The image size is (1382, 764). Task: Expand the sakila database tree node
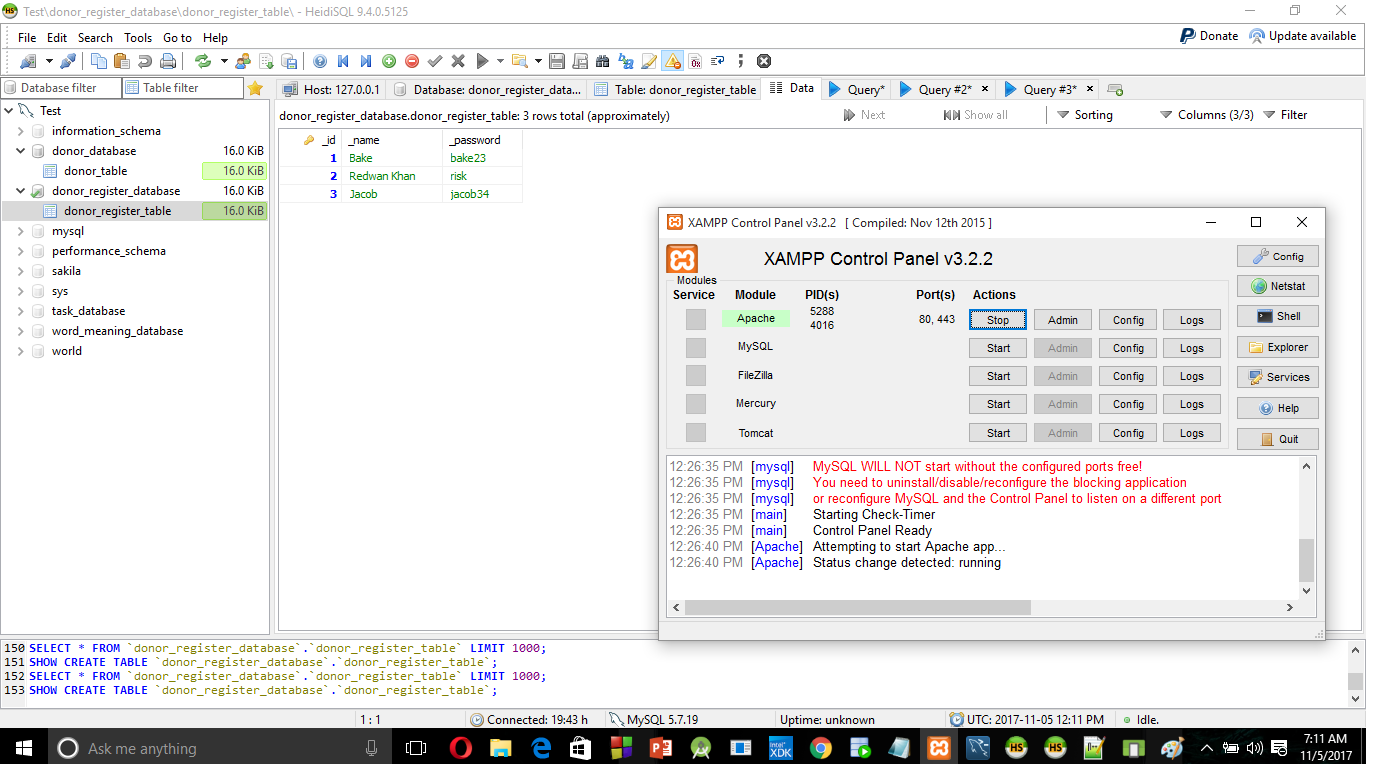(21, 271)
